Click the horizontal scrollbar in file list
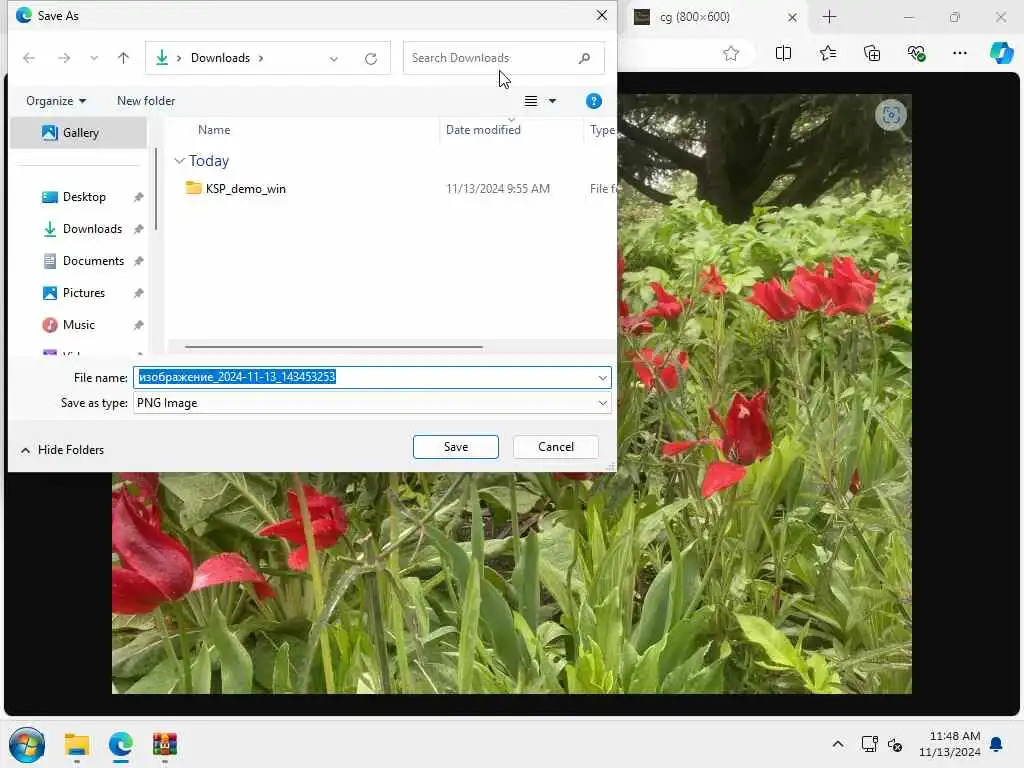The image size is (1024, 768). click(x=334, y=347)
